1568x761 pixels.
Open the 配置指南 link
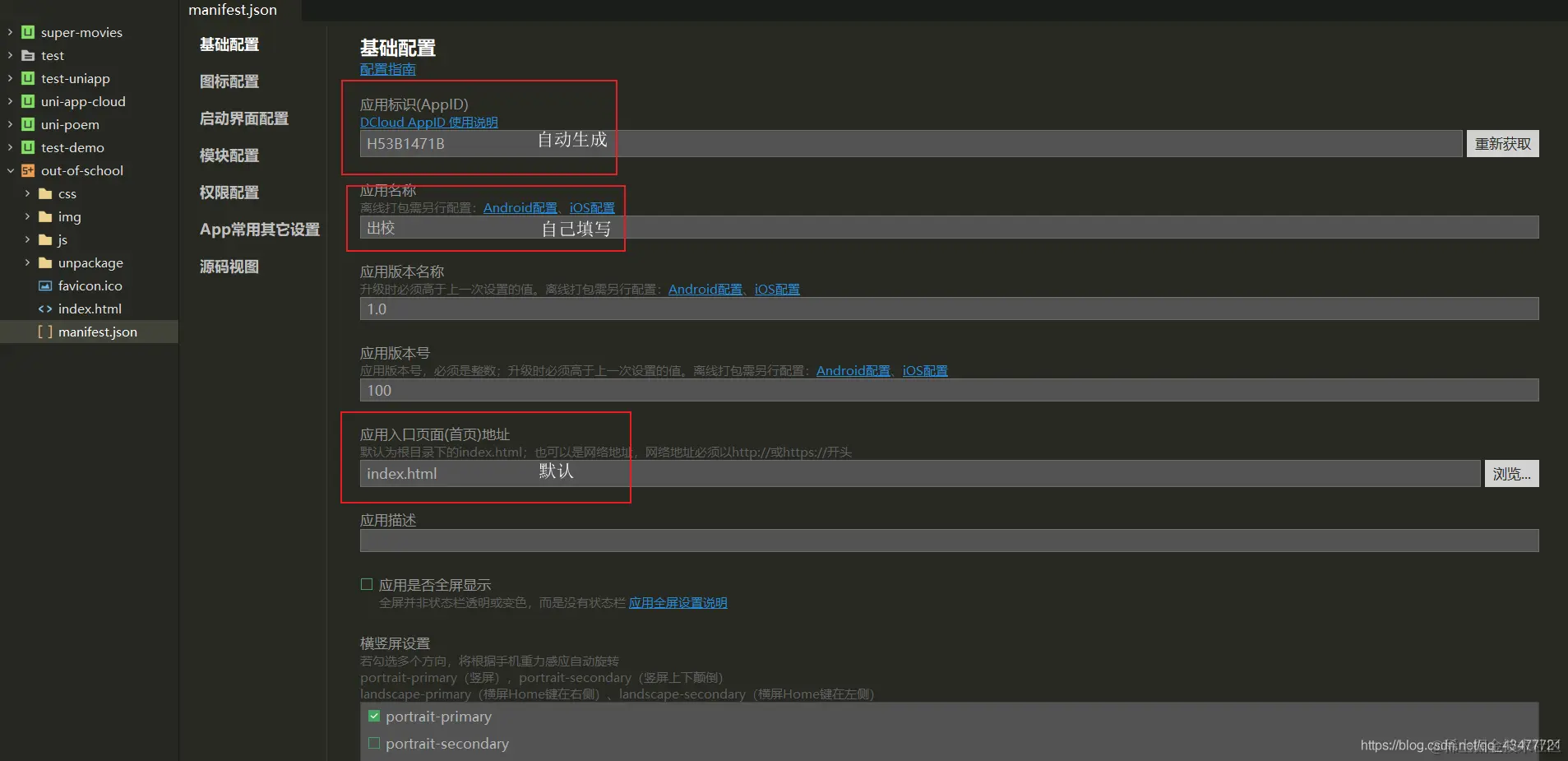tap(387, 69)
